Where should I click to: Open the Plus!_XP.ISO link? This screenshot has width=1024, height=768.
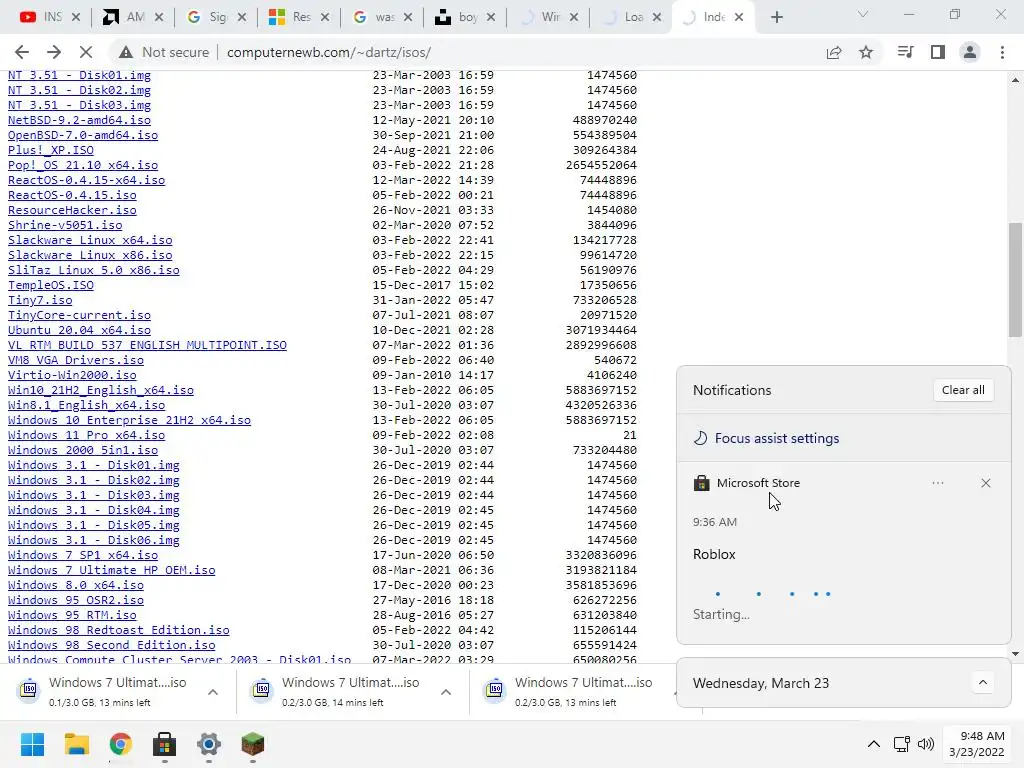51,150
